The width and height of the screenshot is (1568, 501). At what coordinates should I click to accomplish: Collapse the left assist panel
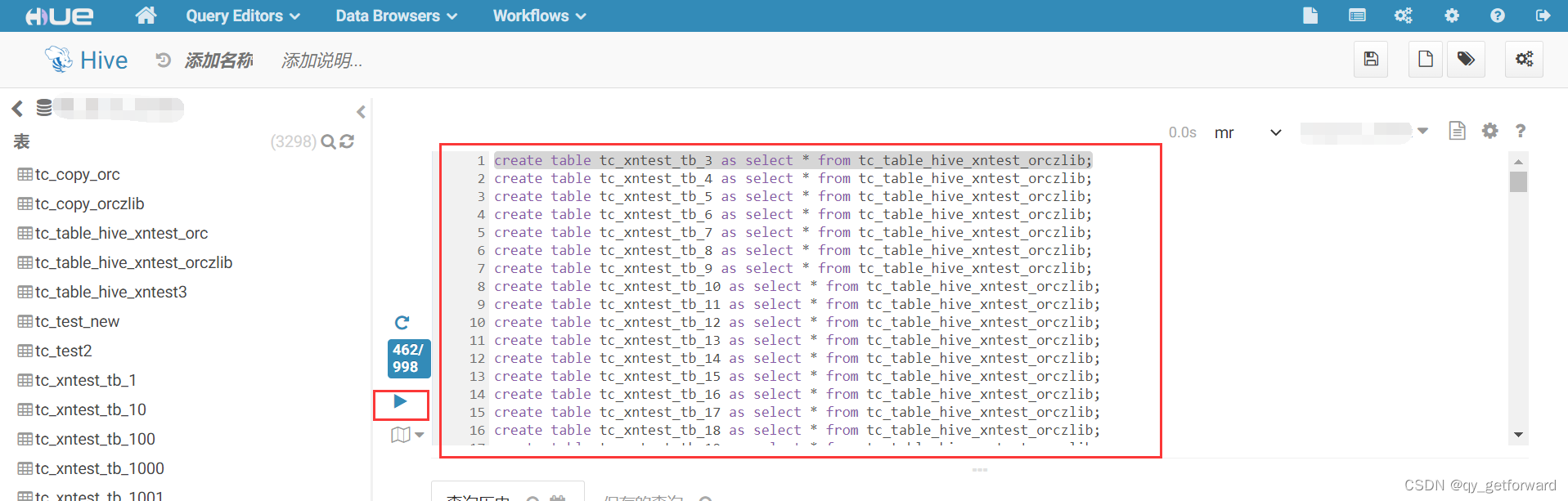[x=361, y=112]
